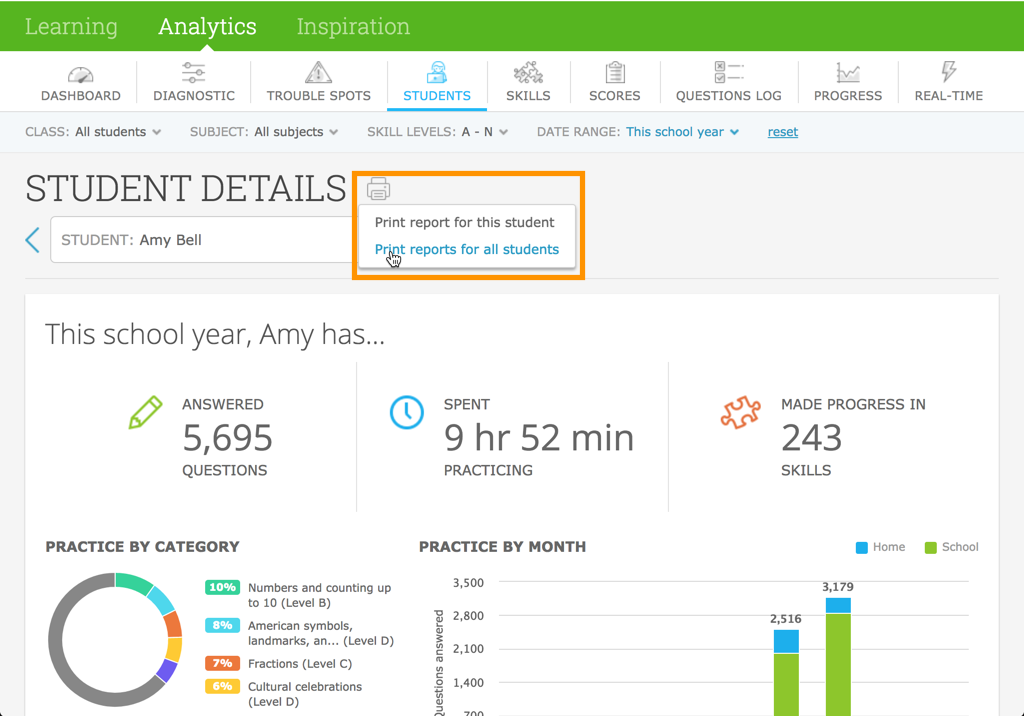Switch to the Inspiration tab

tap(353, 26)
